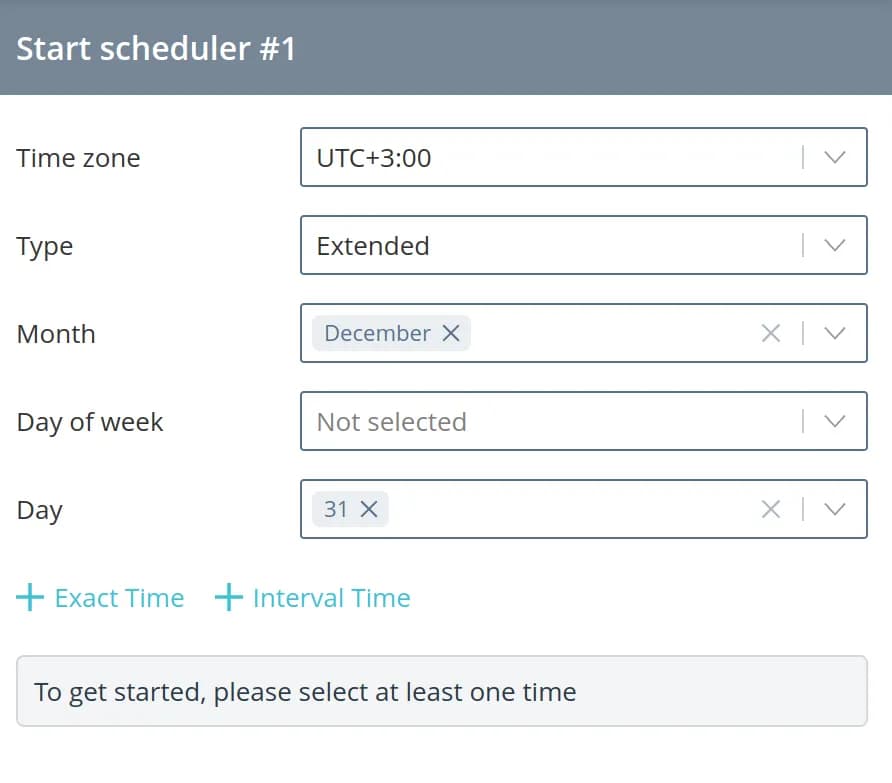
Task: Click the select at least one time message
Action: coord(305,691)
